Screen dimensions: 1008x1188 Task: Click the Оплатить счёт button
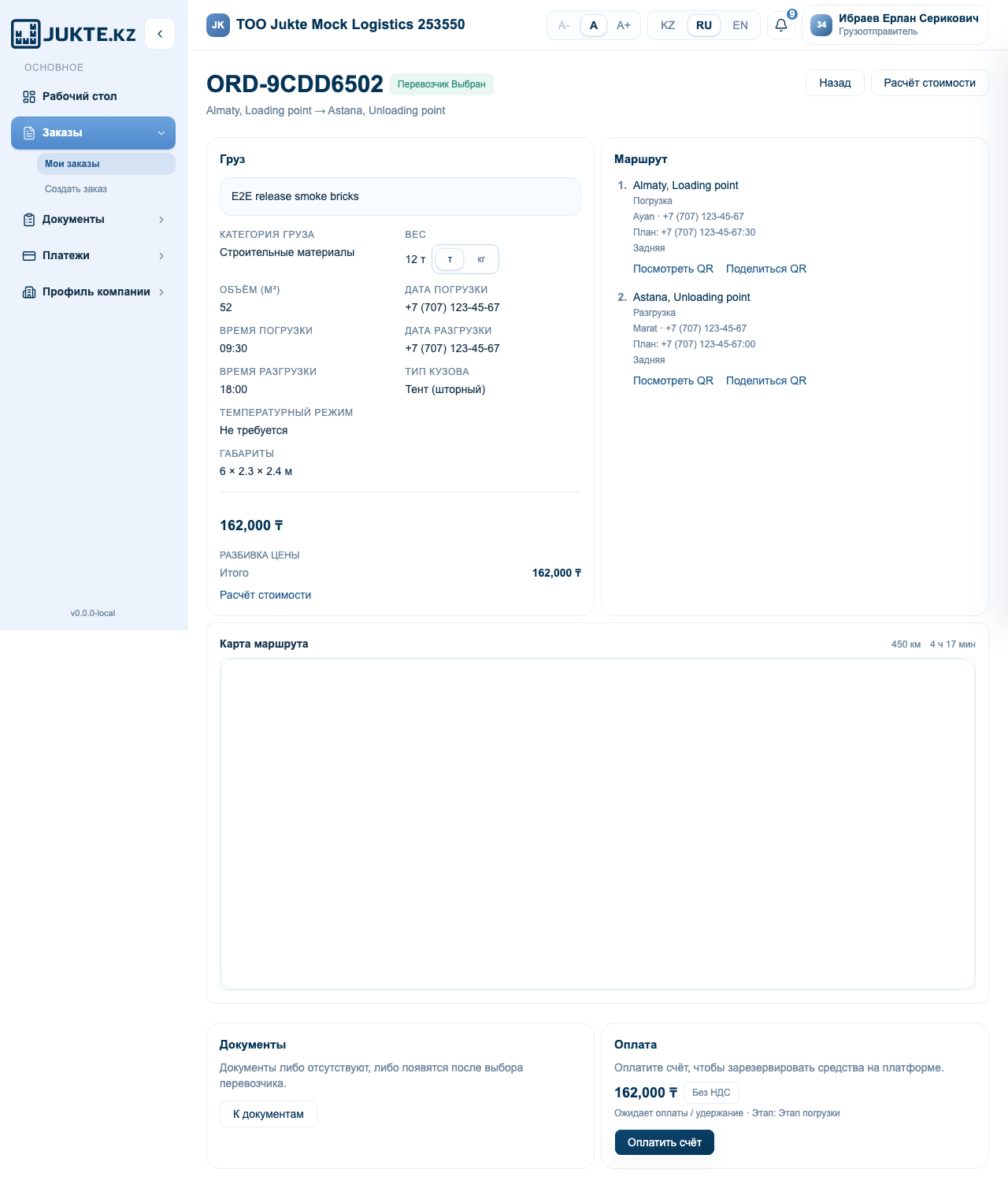[664, 1142]
